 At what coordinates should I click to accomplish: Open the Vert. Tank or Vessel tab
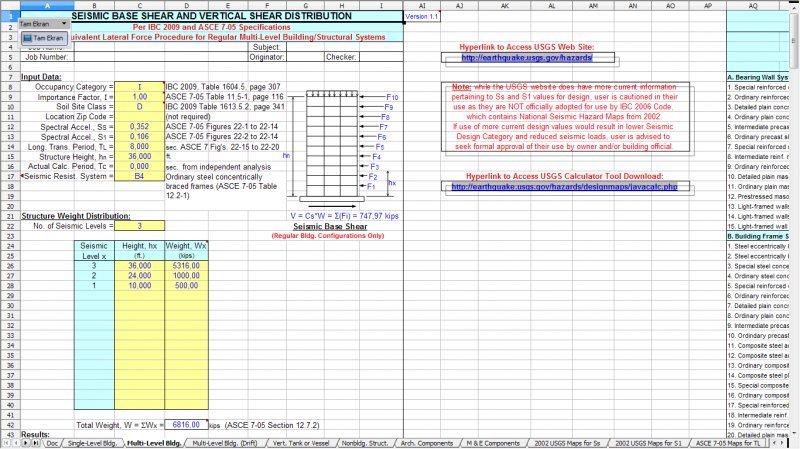click(x=301, y=443)
